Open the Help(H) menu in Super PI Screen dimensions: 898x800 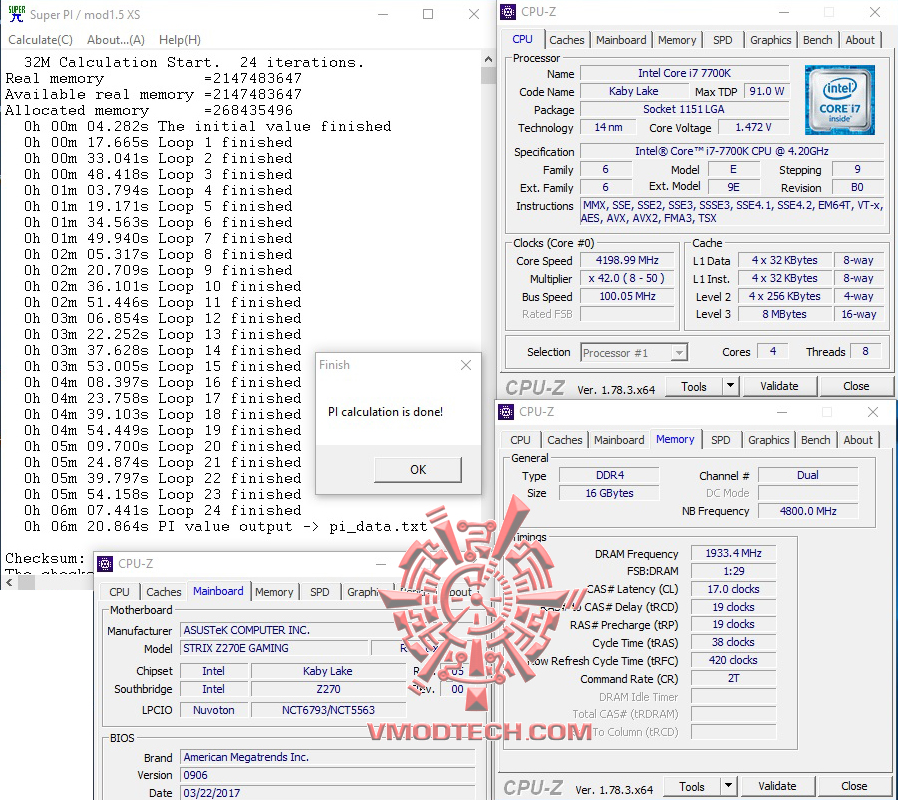(x=180, y=40)
